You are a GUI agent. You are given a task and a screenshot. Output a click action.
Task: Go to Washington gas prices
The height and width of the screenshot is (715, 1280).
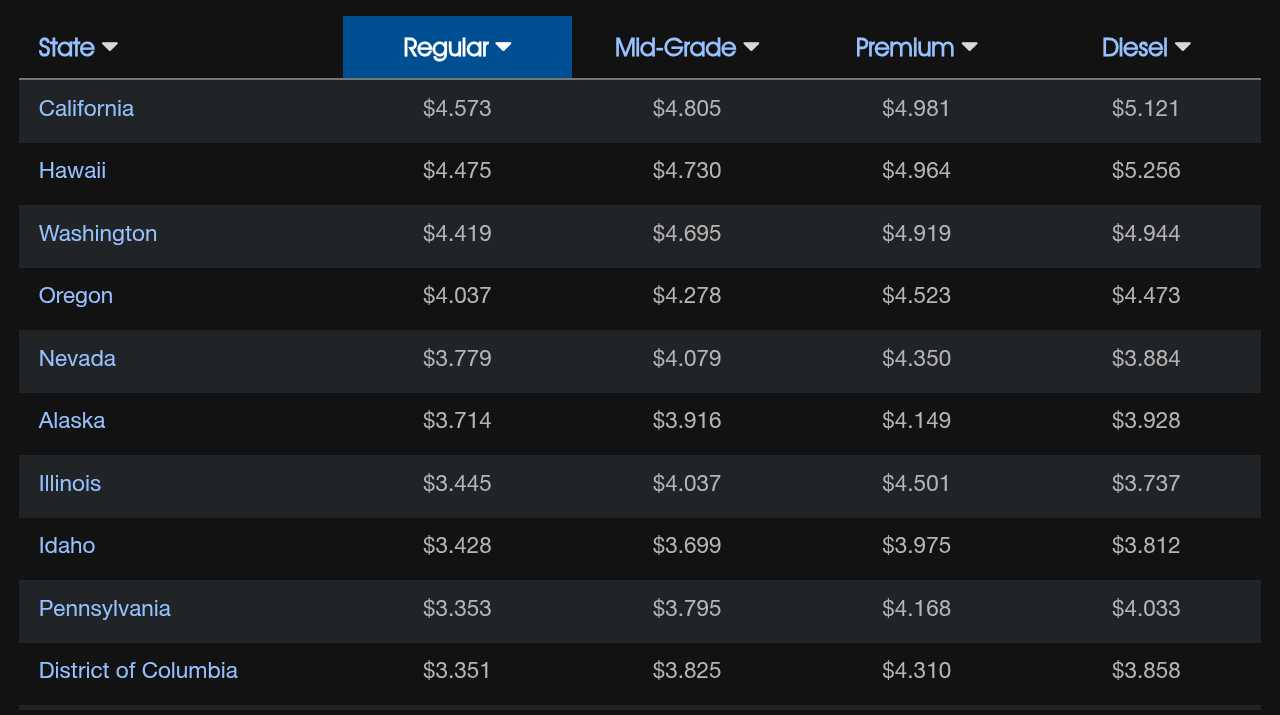click(98, 233)
